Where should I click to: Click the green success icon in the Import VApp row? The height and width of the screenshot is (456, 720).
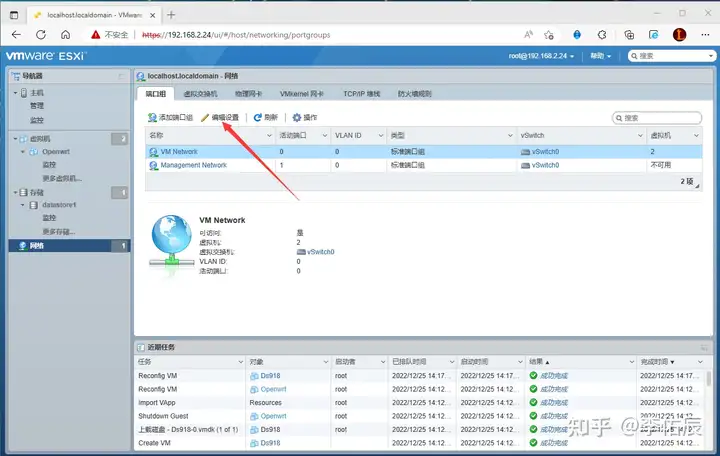pyautogui.click(x=533, y=402)
